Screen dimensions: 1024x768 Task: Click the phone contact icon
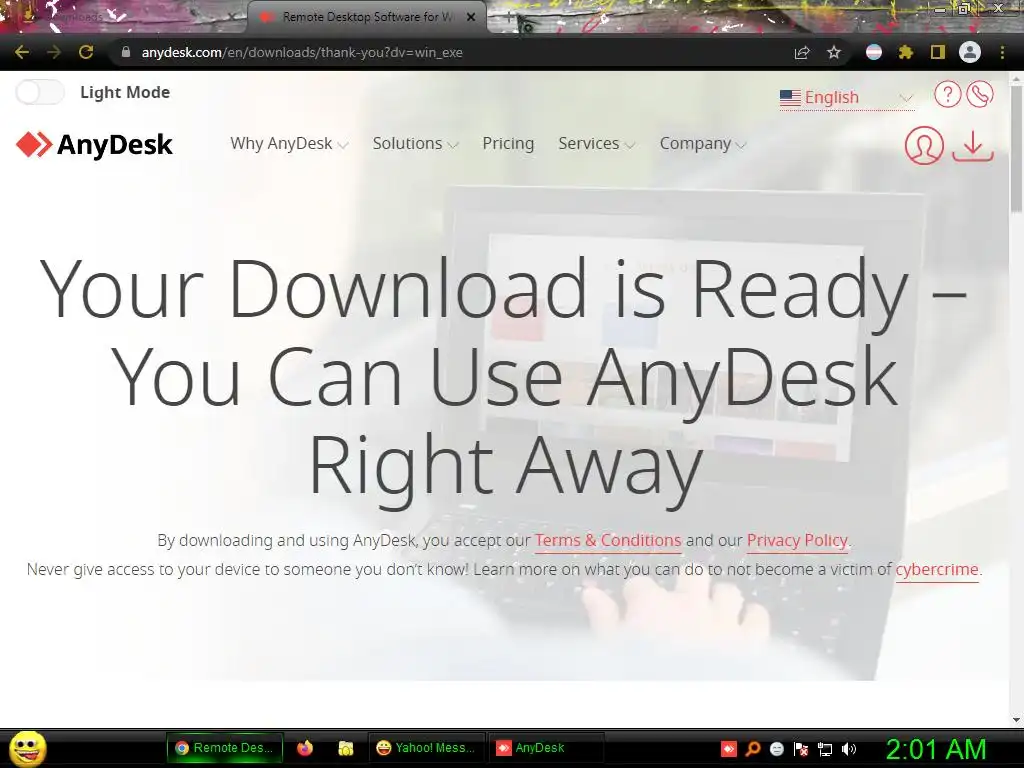pyautogui.click(x=980, y=94)
